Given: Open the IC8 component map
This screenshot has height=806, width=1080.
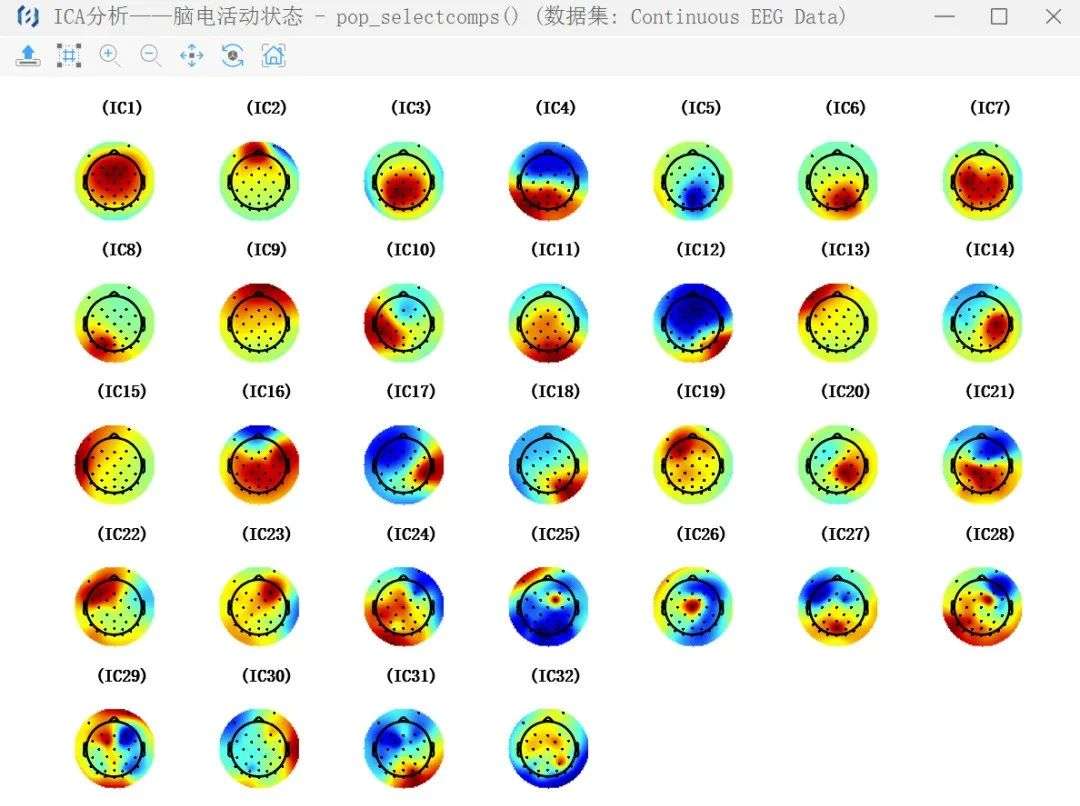Looking at the screenshot, I should click(114, 323).
